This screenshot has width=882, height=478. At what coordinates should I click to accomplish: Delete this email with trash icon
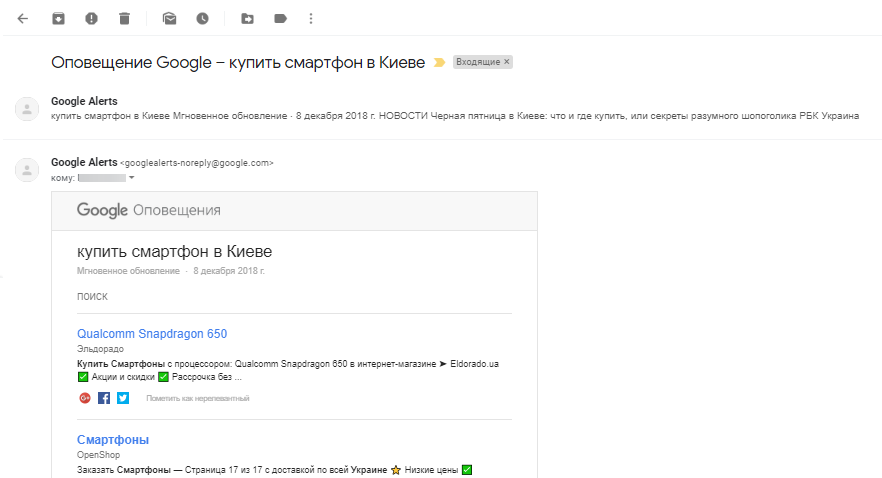[x=124, y=19]
